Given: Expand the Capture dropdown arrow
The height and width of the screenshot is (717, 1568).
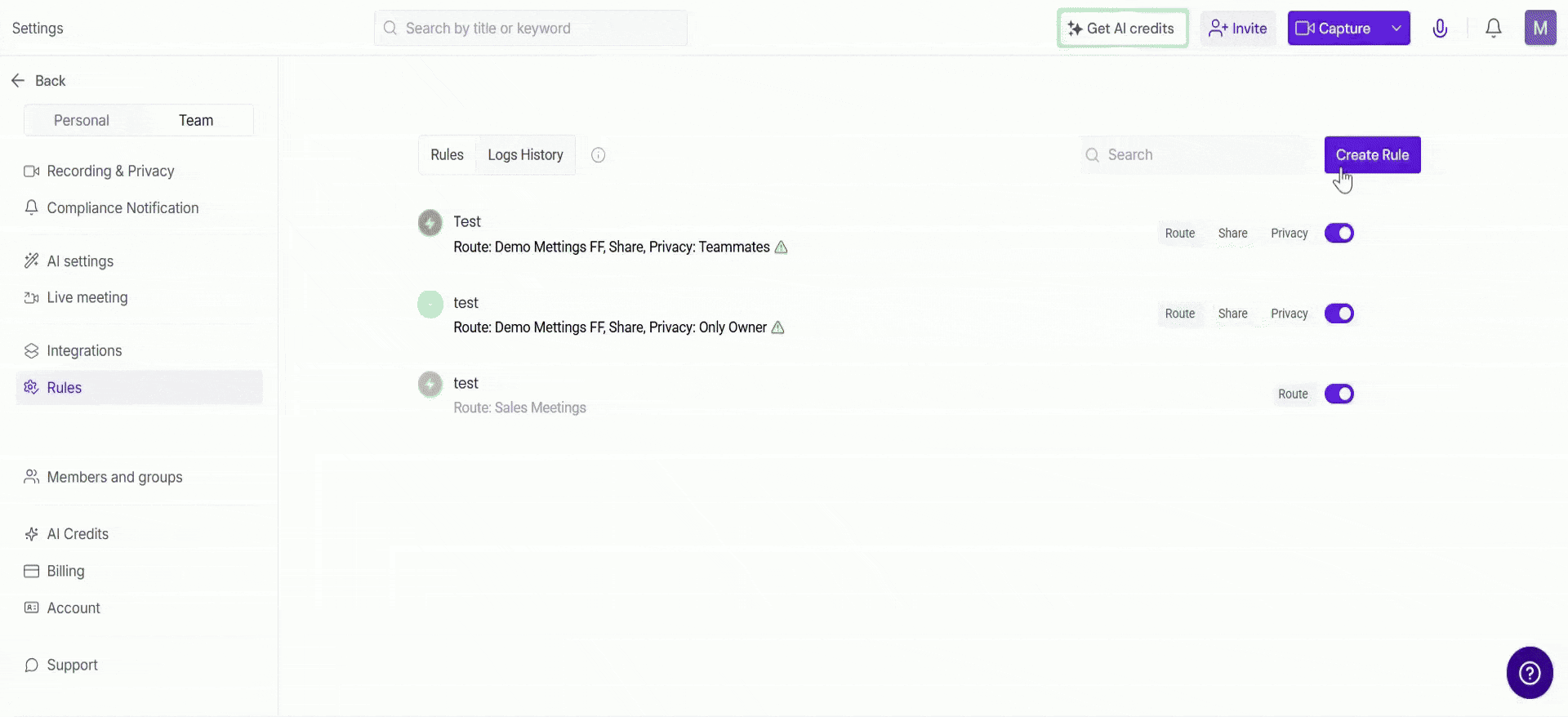Looking at the screenshot, I should (1396, 28).
